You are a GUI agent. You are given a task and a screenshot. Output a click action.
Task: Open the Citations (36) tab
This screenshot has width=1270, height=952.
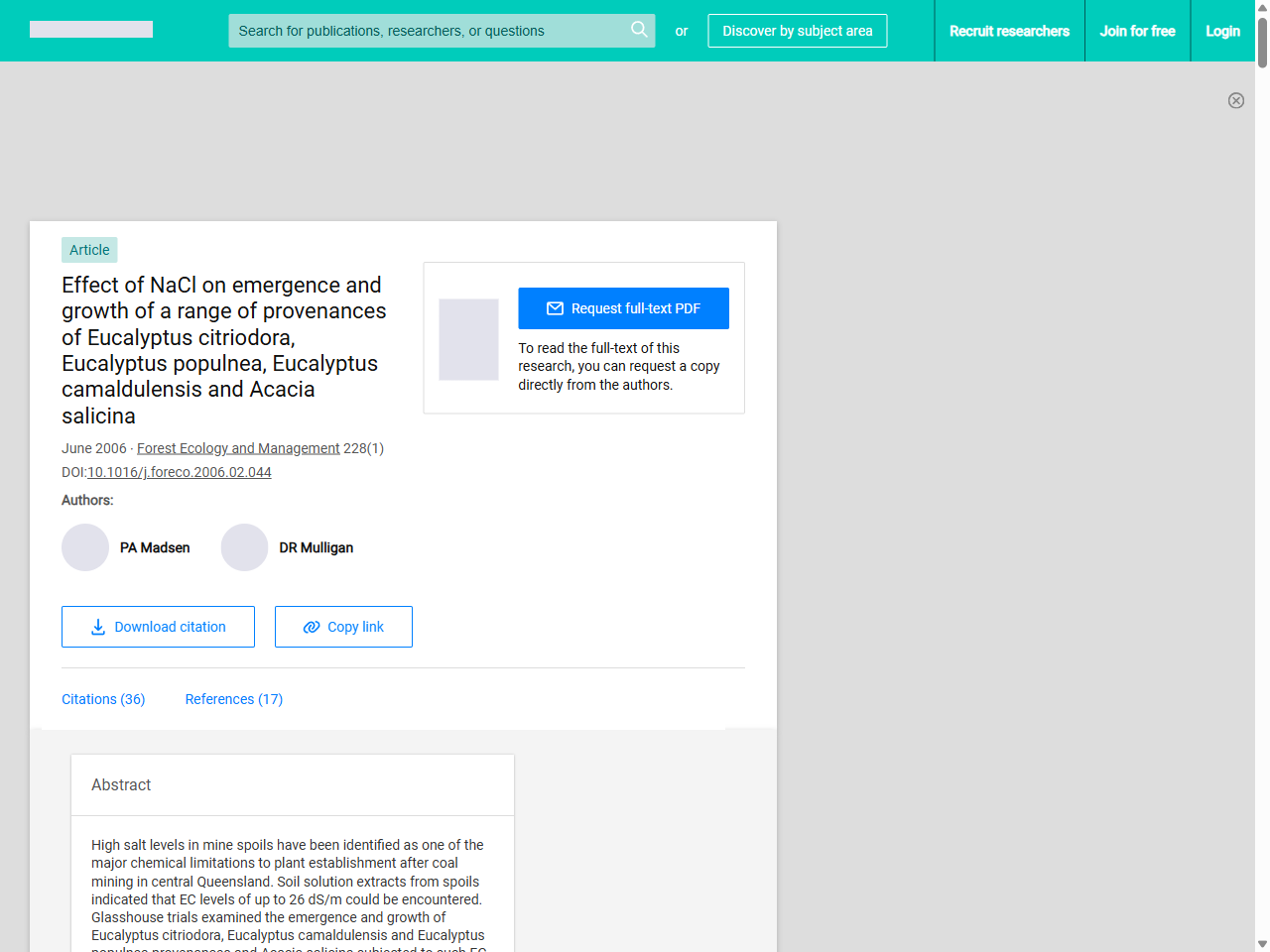point(103,699)
